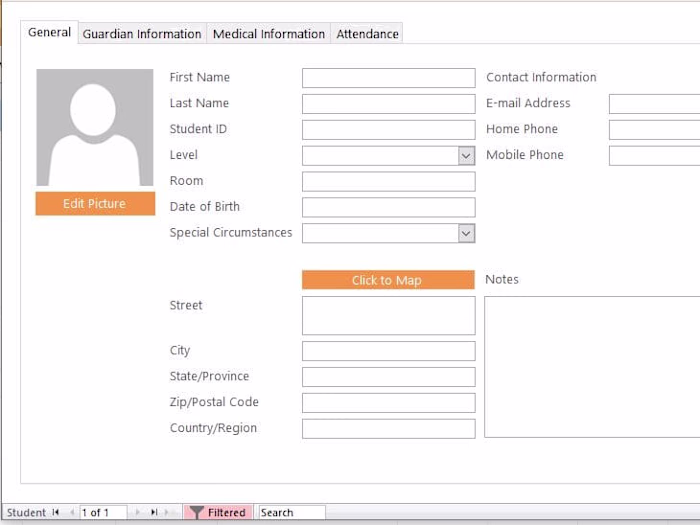Jump to the last student record
The height and width of the screenshot is (525, 700).
[154, 512]
